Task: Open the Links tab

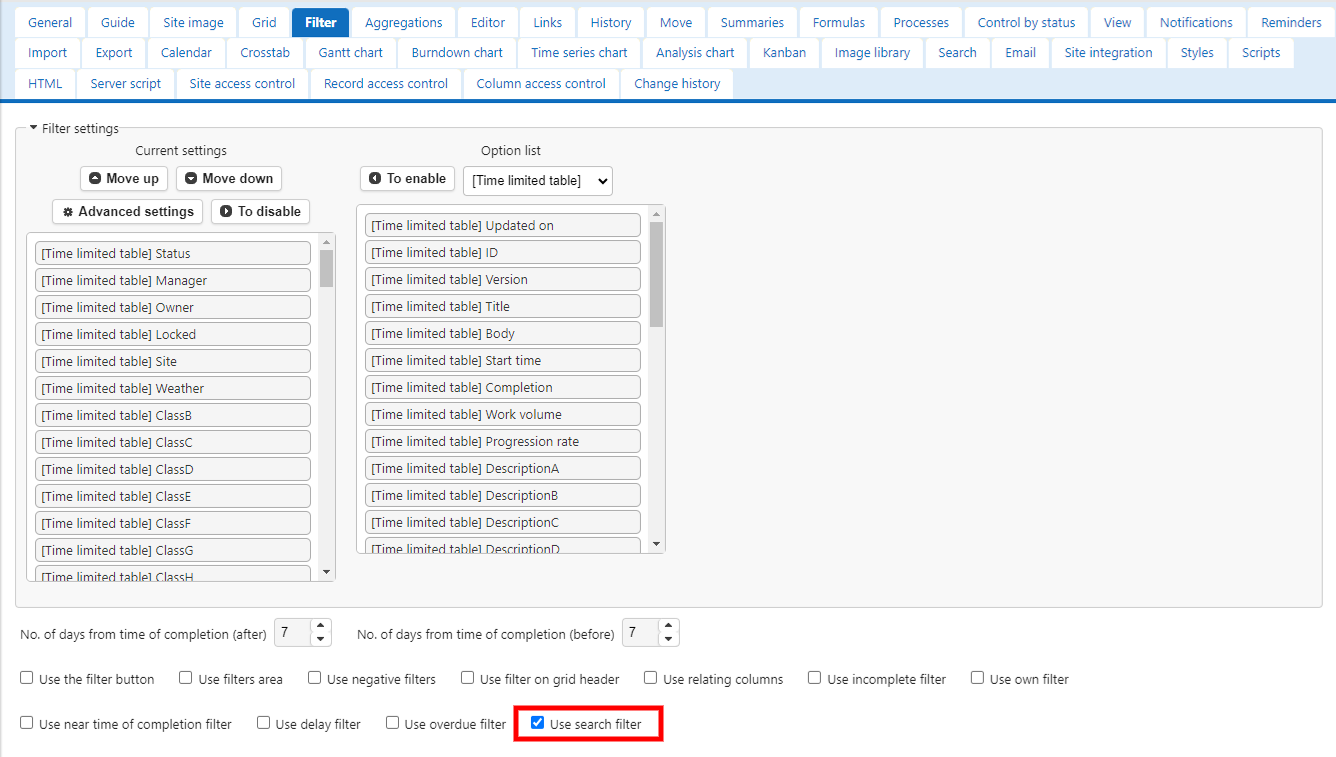Action: point(548,22)
